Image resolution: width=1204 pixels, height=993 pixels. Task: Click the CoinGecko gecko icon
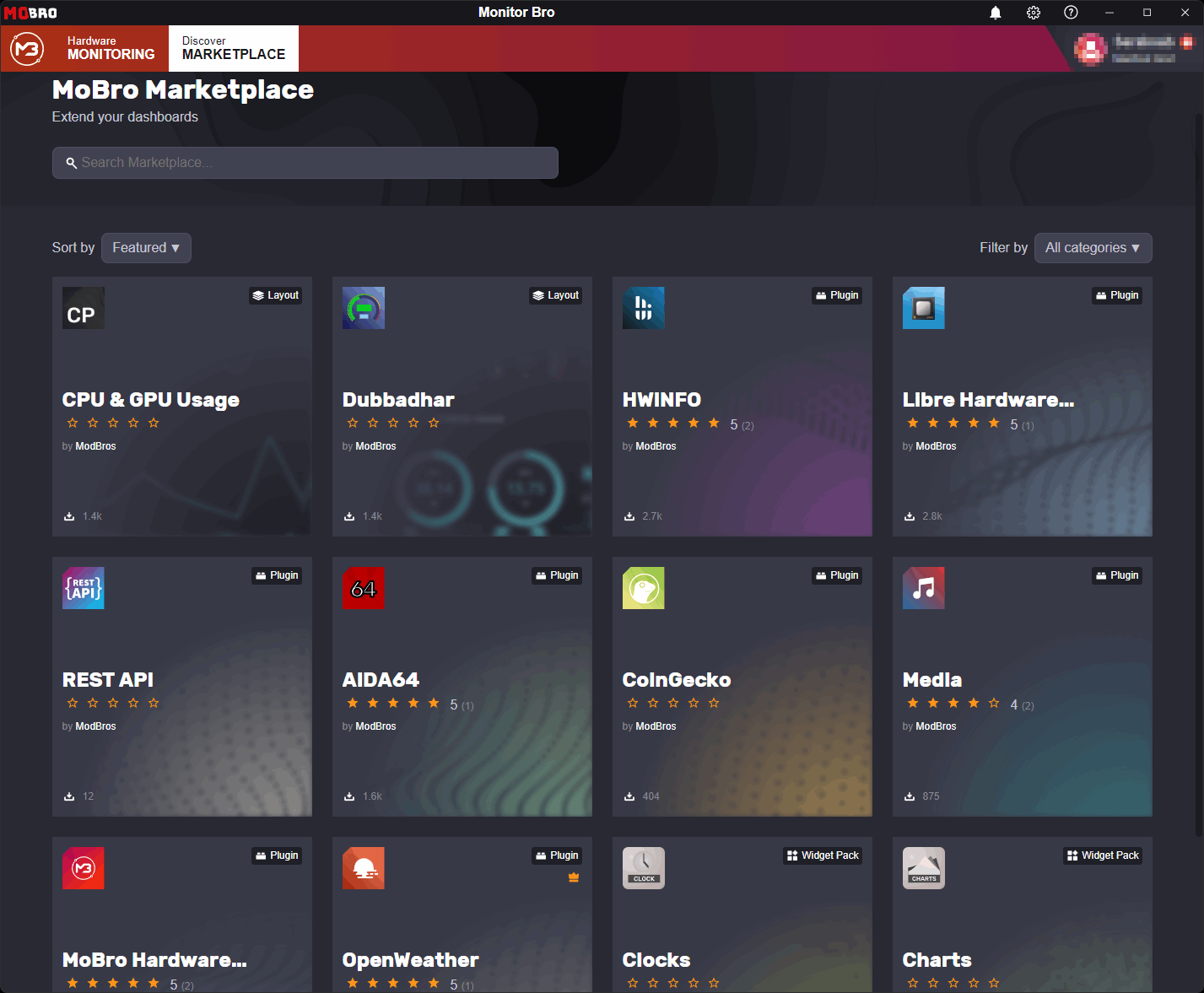[644, 588]
